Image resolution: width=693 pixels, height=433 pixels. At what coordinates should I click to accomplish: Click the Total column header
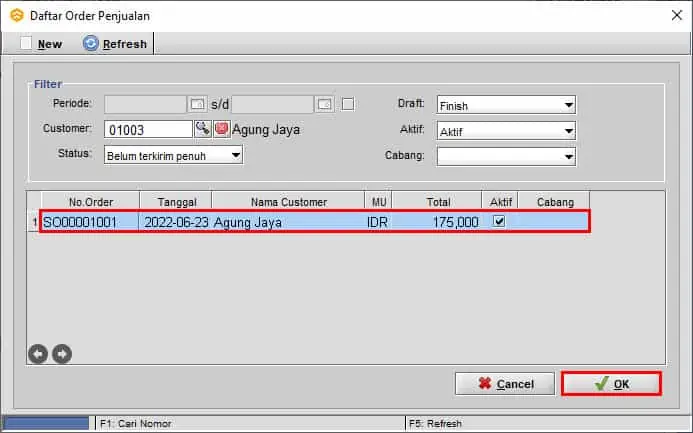438,202
